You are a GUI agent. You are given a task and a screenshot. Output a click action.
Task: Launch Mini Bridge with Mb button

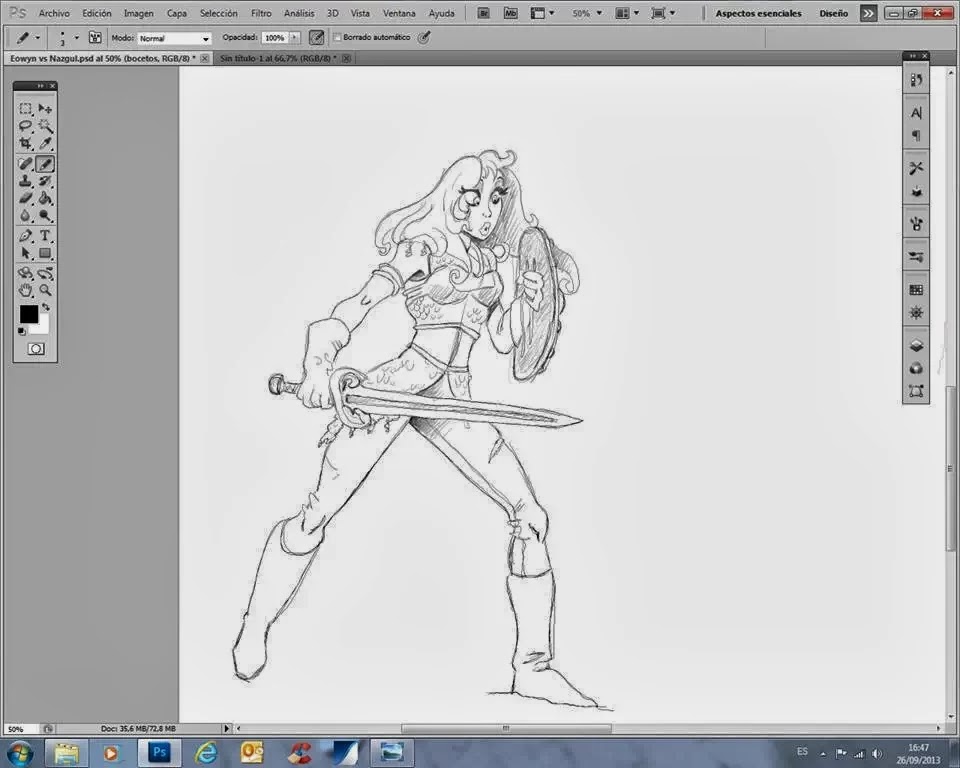pos(511,13)
